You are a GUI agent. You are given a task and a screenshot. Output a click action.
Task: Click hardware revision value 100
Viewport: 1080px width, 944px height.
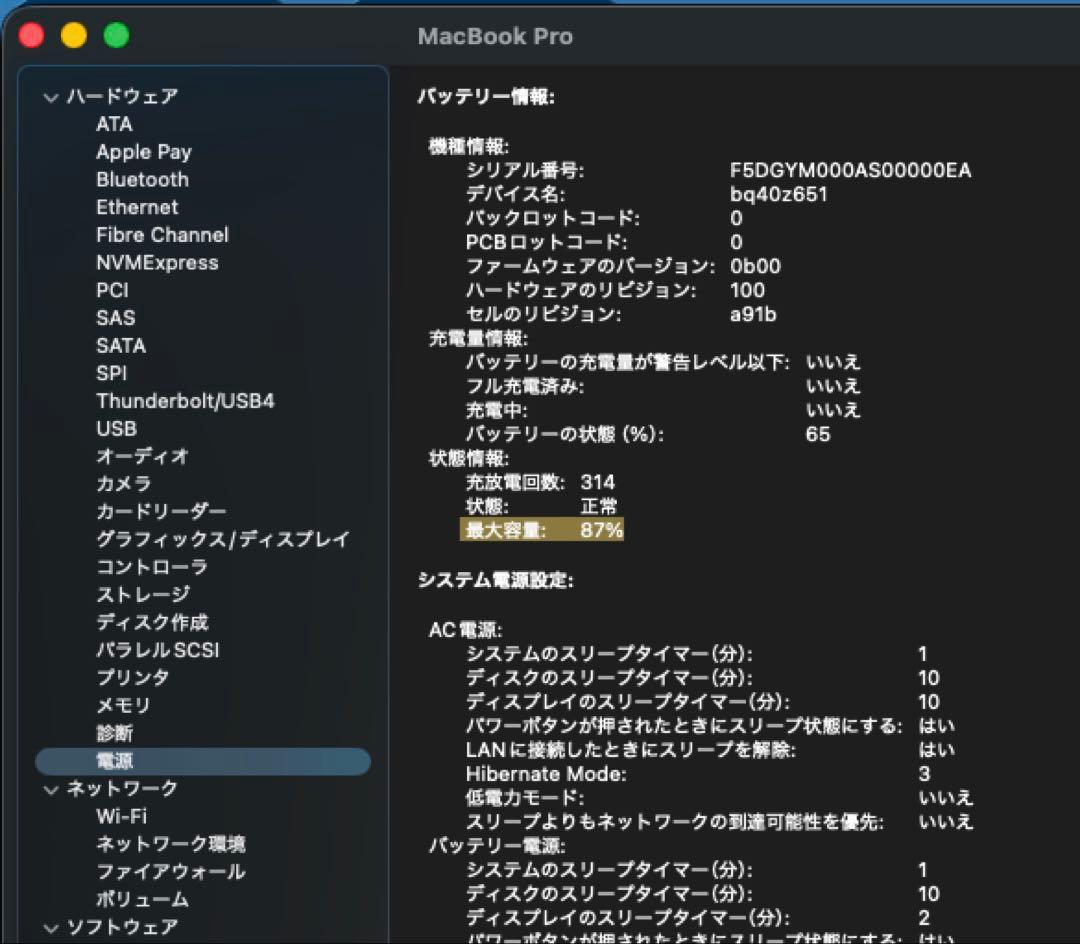point(747,290)
